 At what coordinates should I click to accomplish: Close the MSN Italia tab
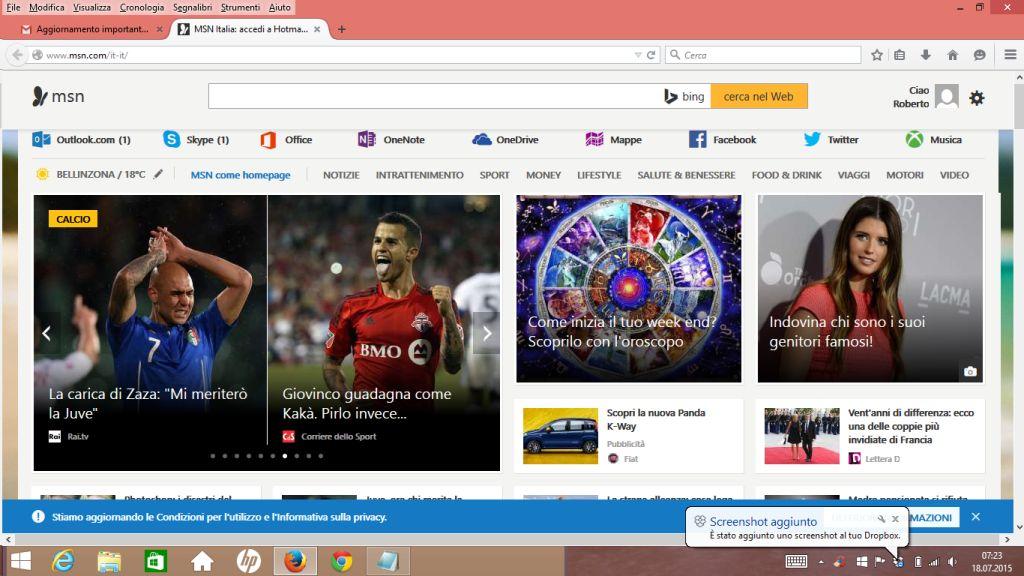click(317, 29)
